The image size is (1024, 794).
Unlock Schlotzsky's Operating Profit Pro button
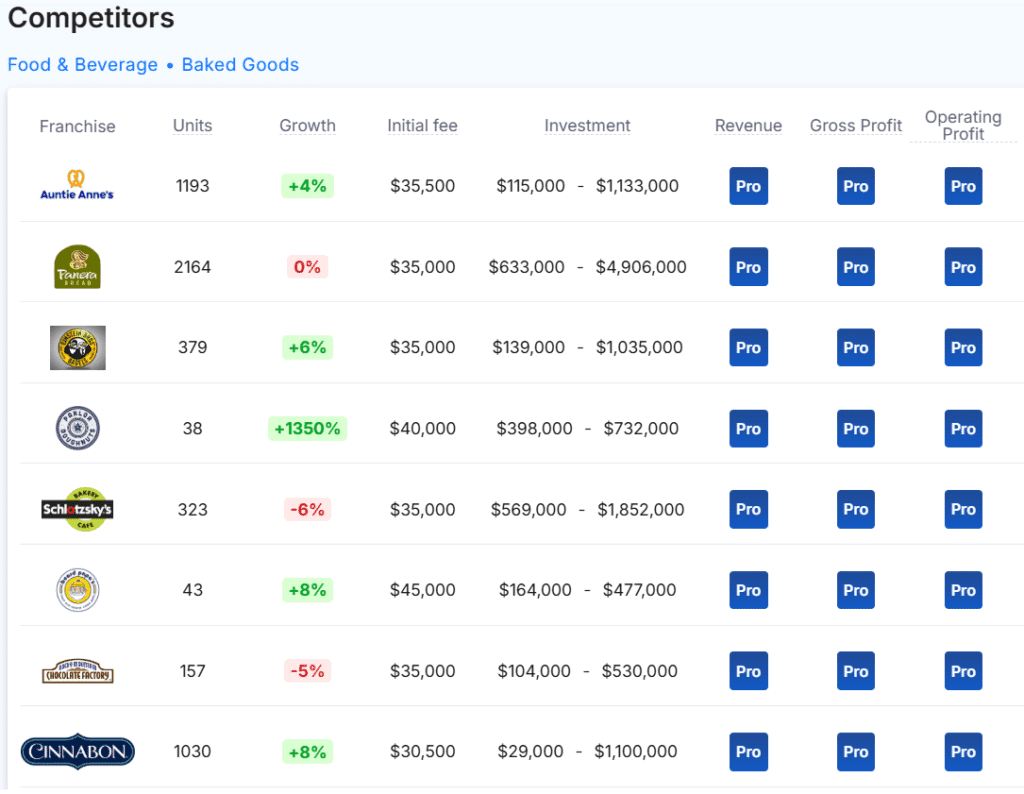coord(963,509)
